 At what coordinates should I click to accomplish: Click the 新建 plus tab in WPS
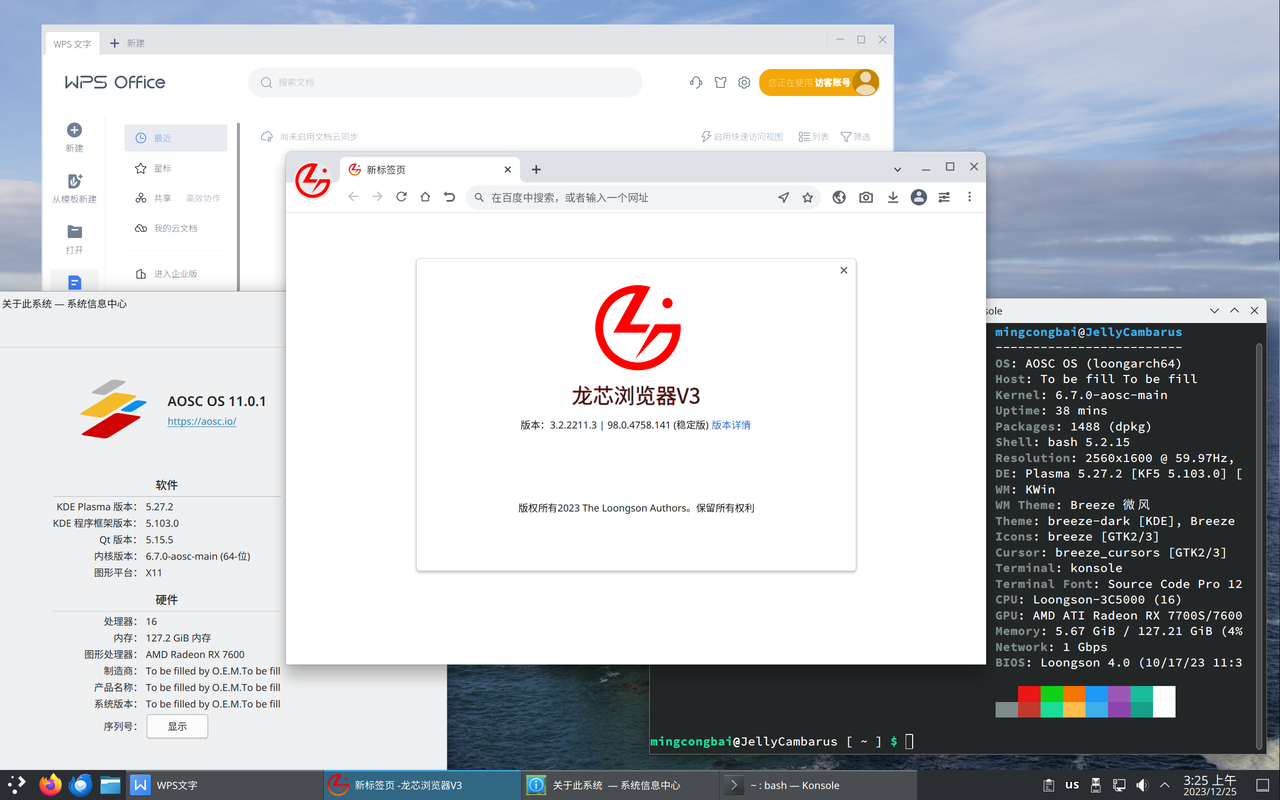coord(127,44)
